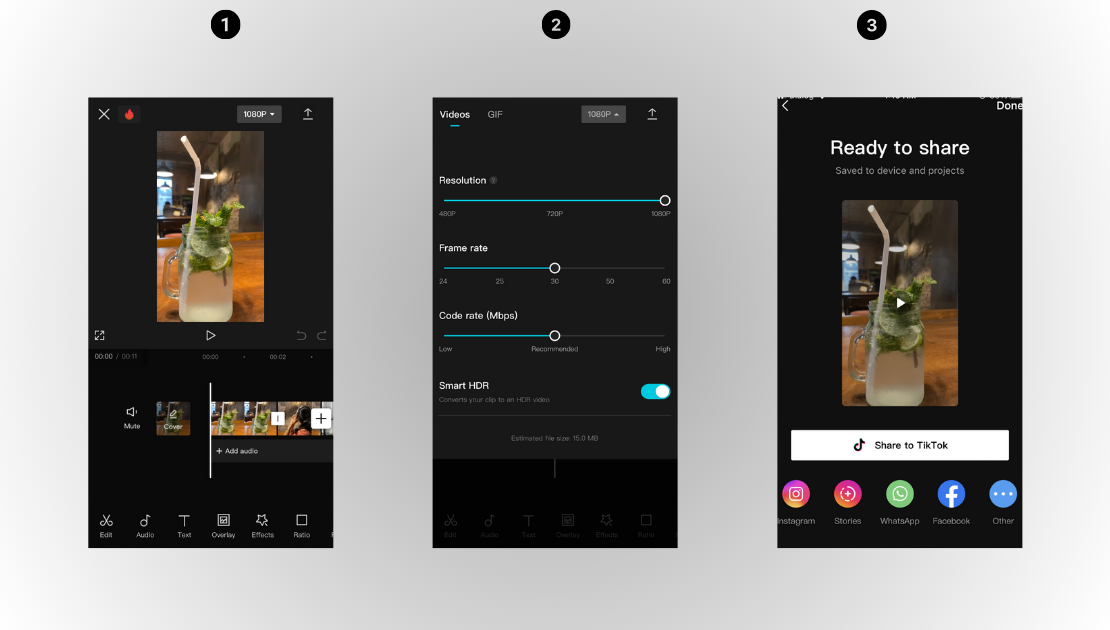Play the video preview in screen 1

click(x=210, y=336)
